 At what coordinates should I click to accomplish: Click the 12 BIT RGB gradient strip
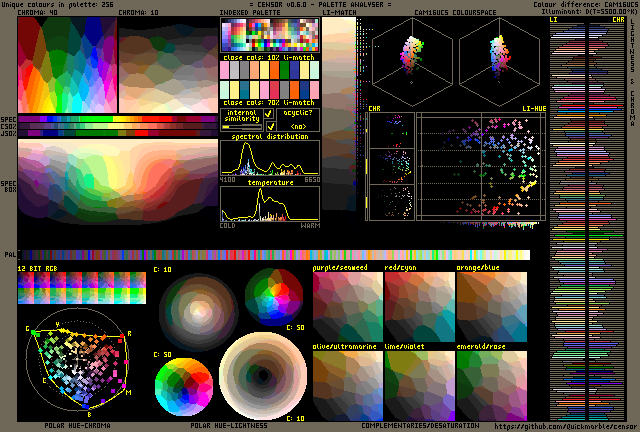pyautogui.click(x=81, y=288)
